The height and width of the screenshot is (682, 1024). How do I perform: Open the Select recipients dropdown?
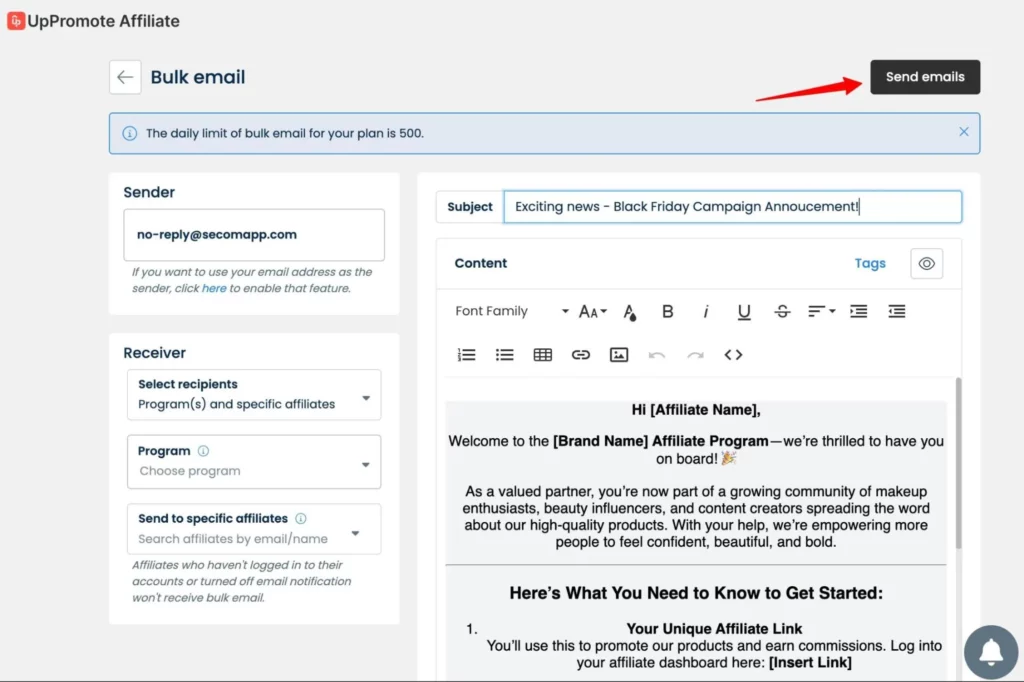254,395
